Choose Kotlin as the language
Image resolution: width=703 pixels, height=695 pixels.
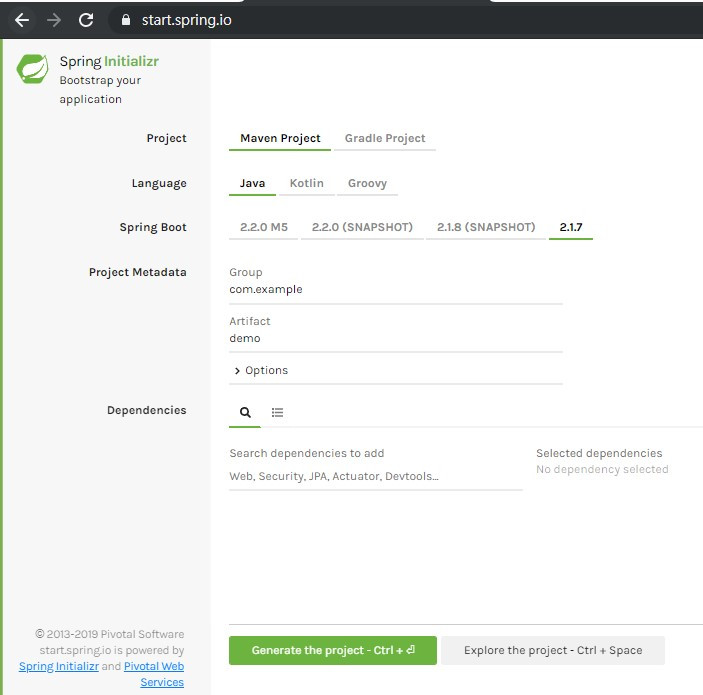click(x=307, y=183)
